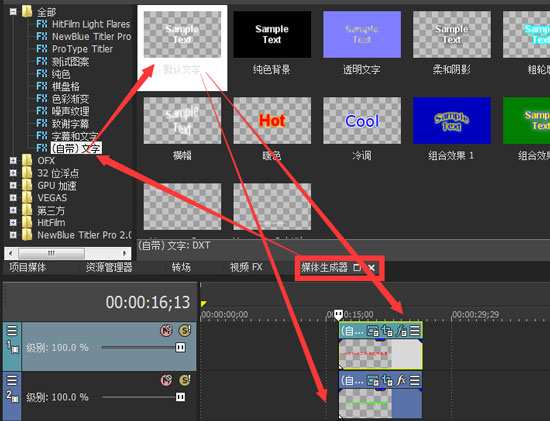The image size is (550, 421).
Task: Solo track 2 with its S! icon
Action: coord(185,380)
